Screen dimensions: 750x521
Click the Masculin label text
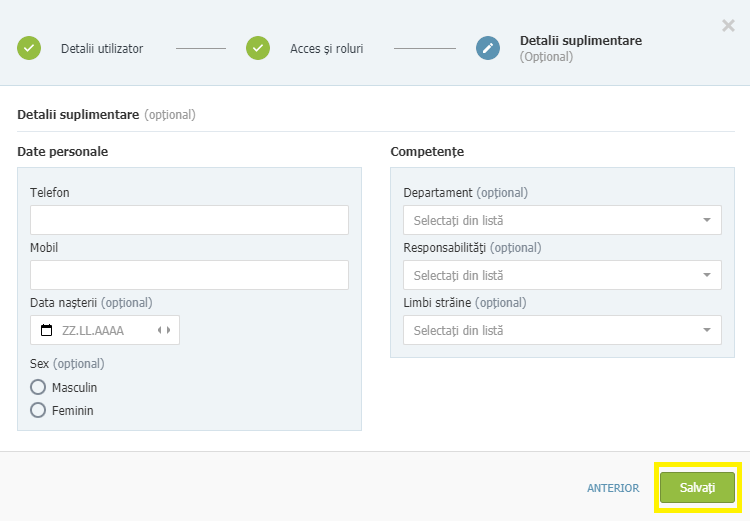[74, 388]
